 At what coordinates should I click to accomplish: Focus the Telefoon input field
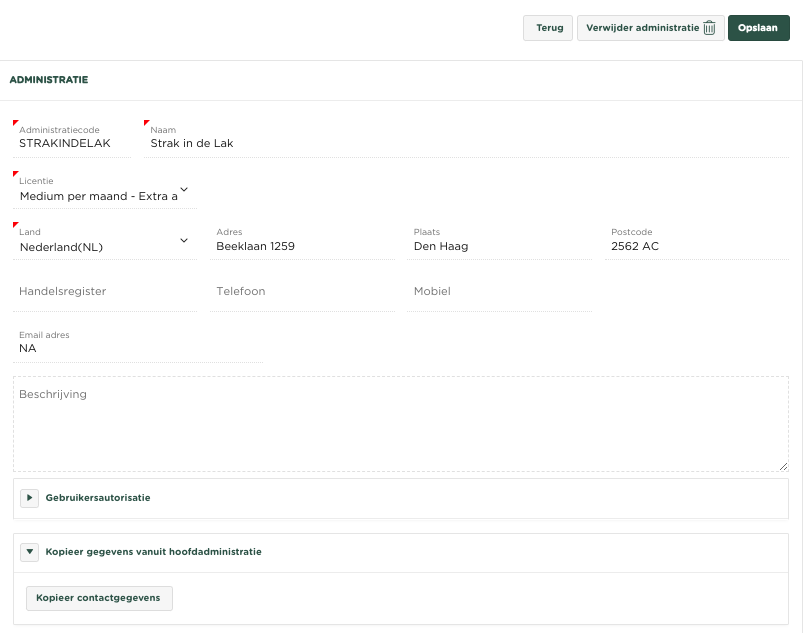(302, 292)
